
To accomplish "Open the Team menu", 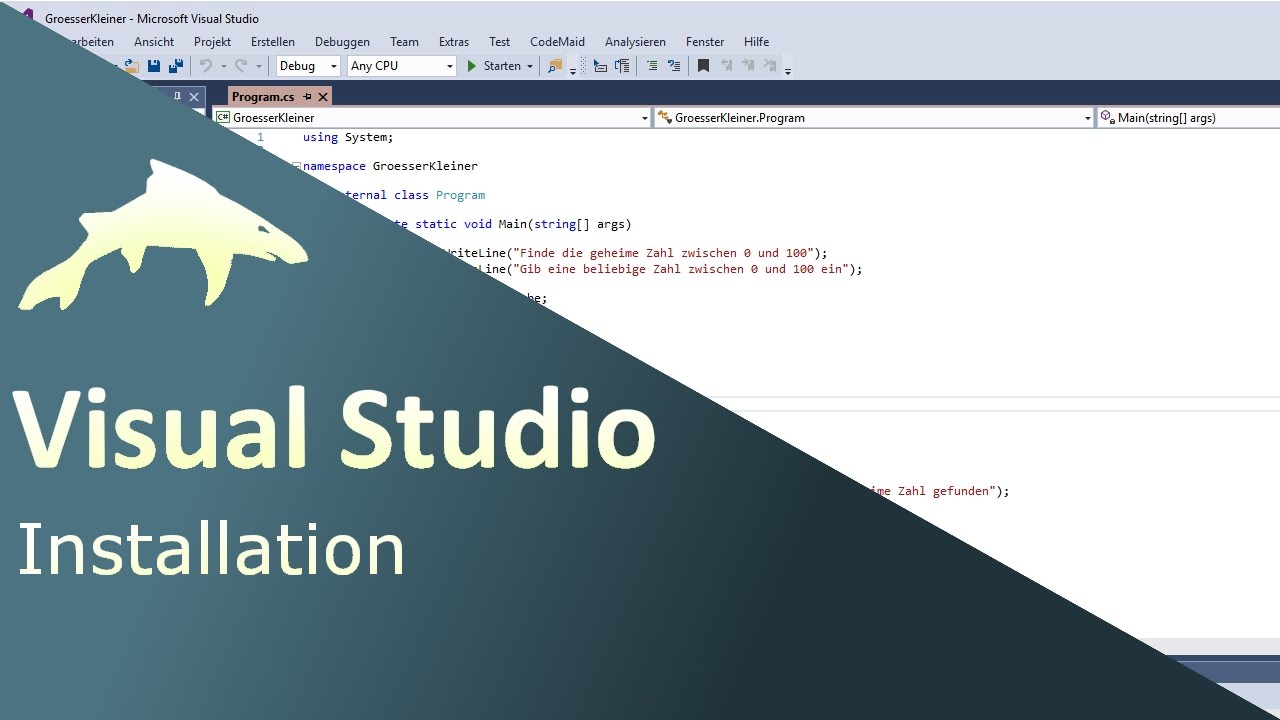I will pos(404,42).
